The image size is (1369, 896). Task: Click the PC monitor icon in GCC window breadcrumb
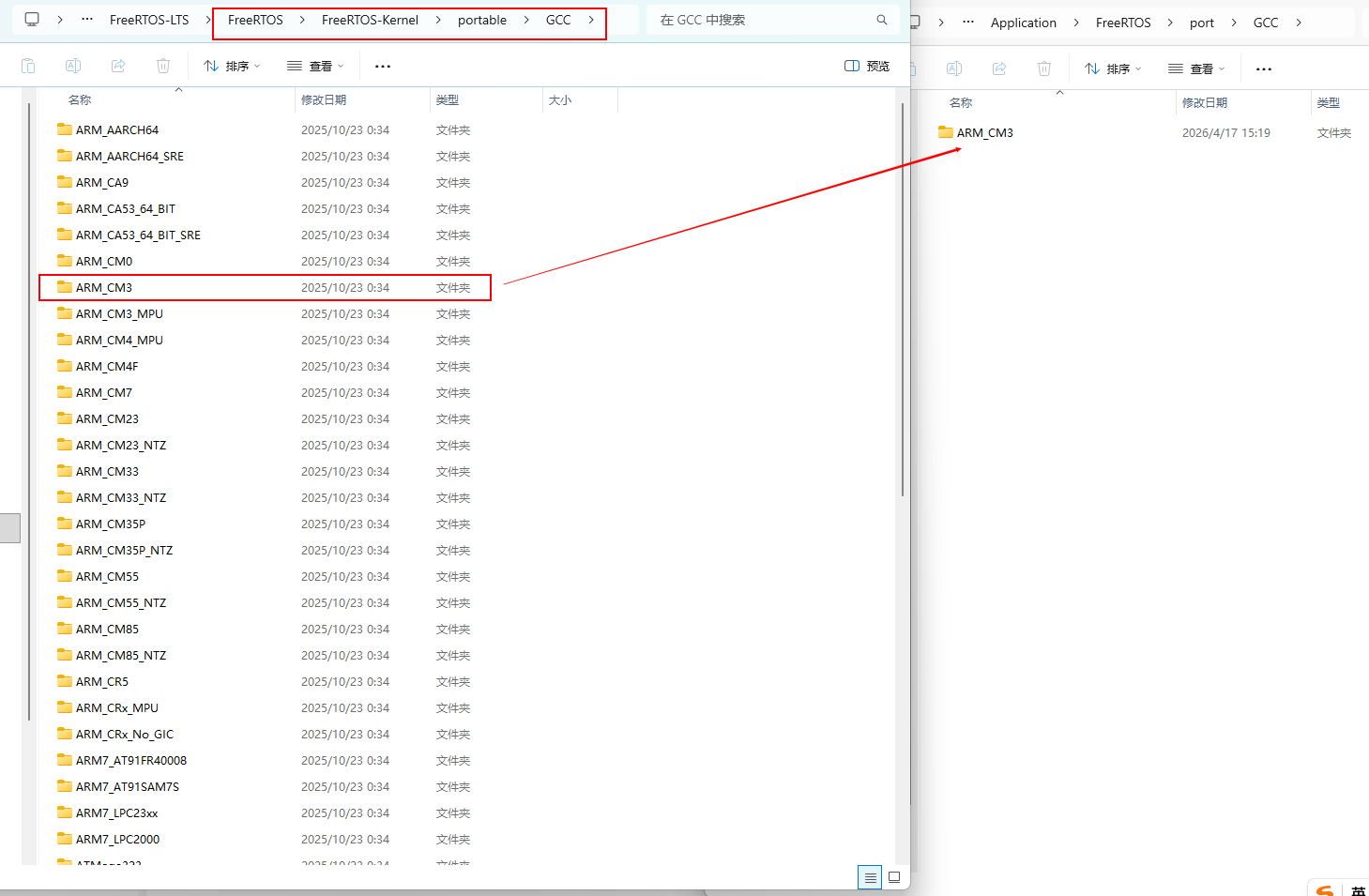(32, 19)
